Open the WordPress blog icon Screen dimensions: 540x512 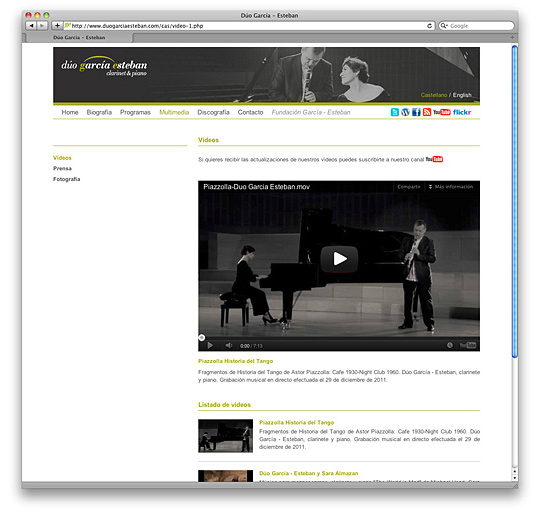405,112
